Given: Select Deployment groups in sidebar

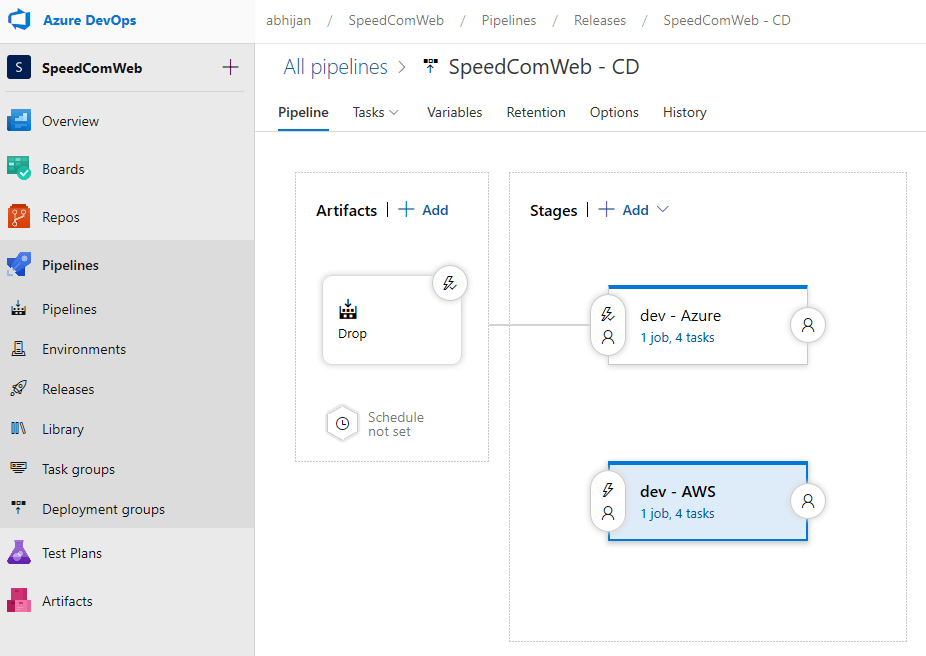Looking at the screenshot, I should pyautogui.click(x=103, y=509).
